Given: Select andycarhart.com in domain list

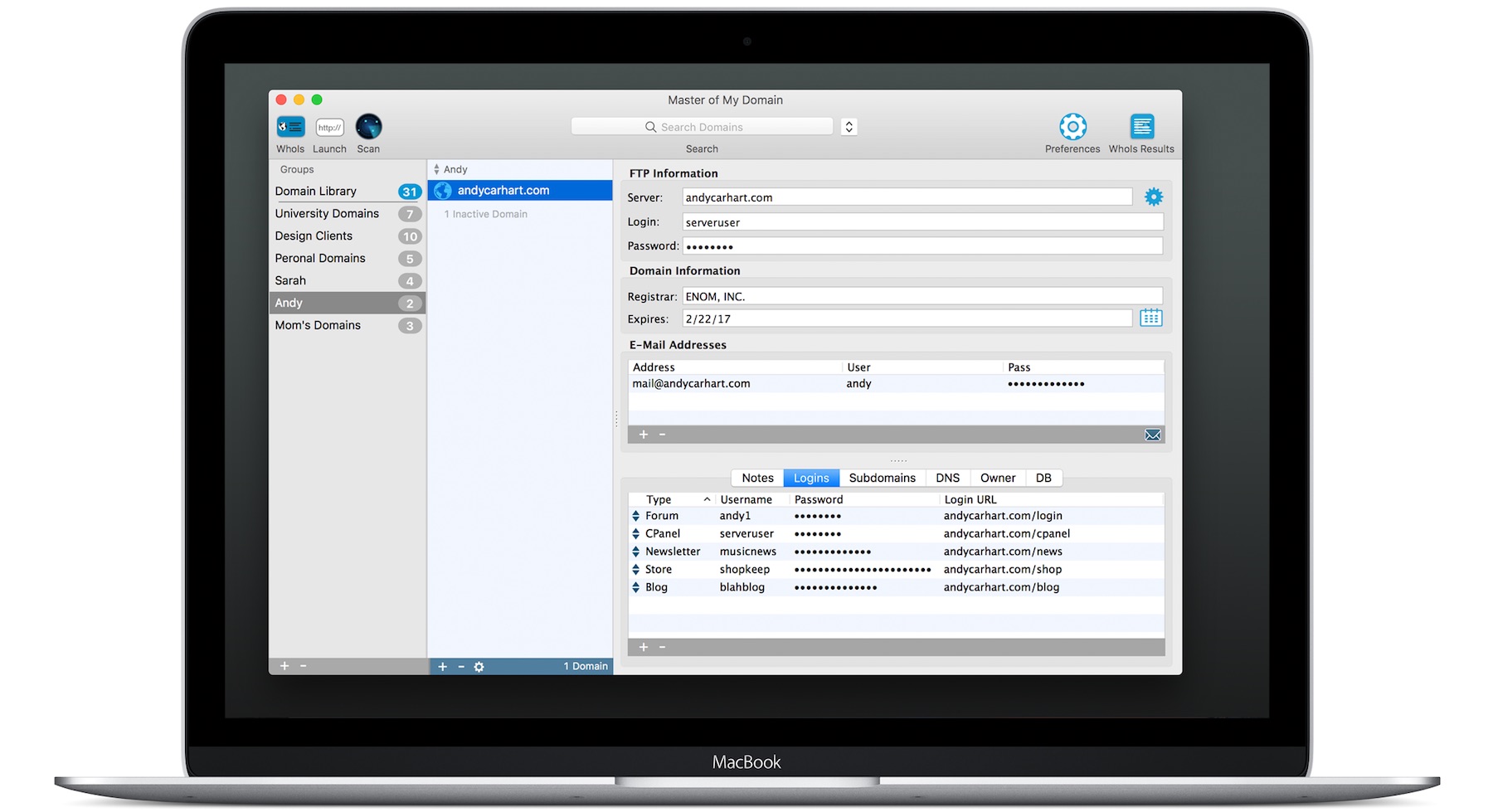Looking at the screenshot, I should 520,191.
